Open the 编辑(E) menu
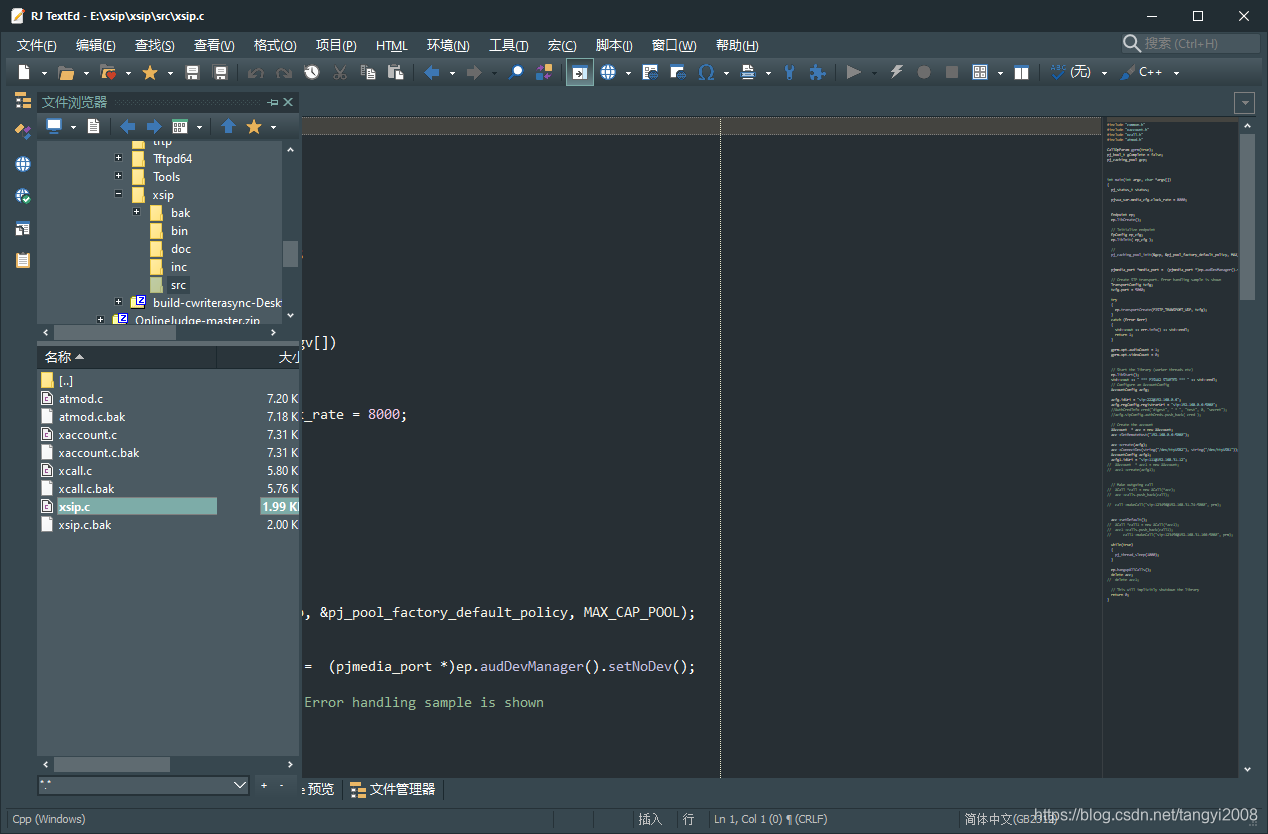The width and height of the screenshot is (1268, 834). coord(96,45)
